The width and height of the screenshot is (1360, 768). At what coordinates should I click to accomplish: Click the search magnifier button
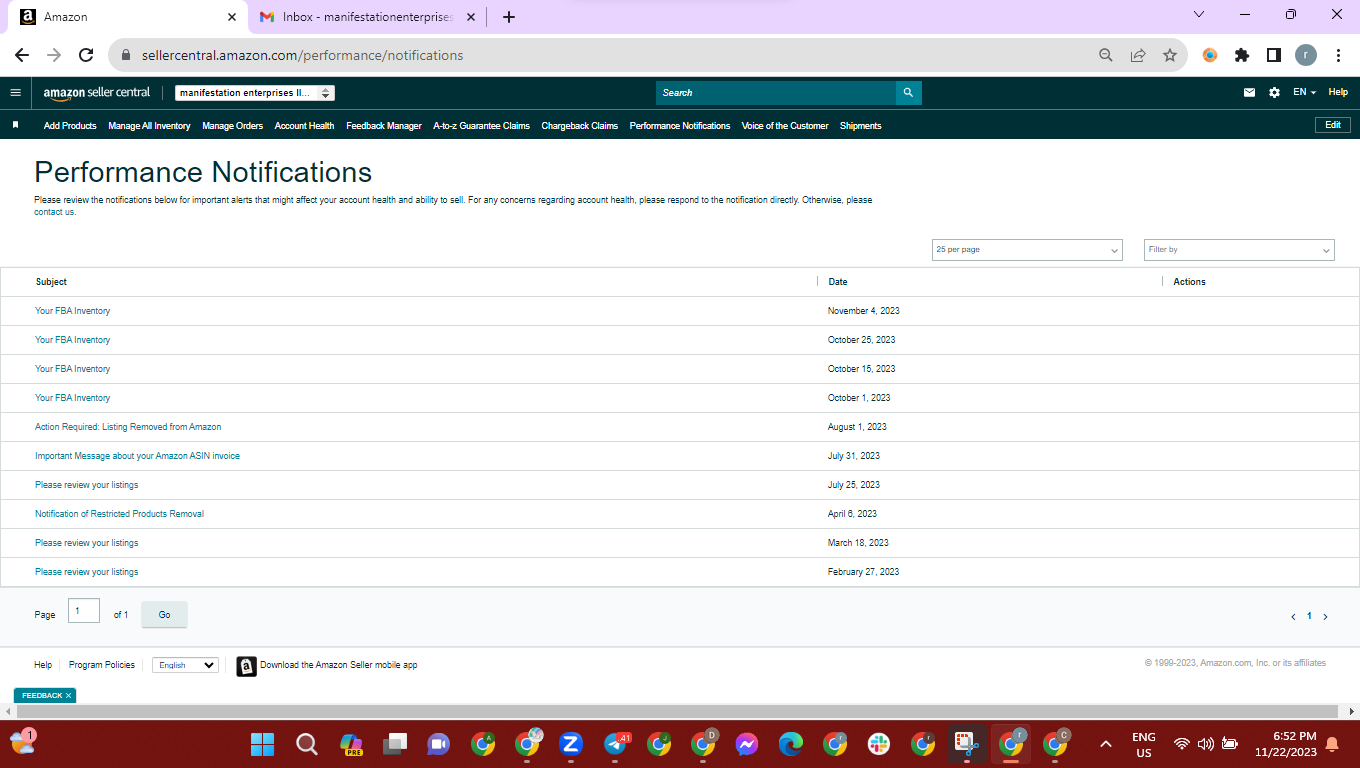pyautogui.click(x=908, y=92)
